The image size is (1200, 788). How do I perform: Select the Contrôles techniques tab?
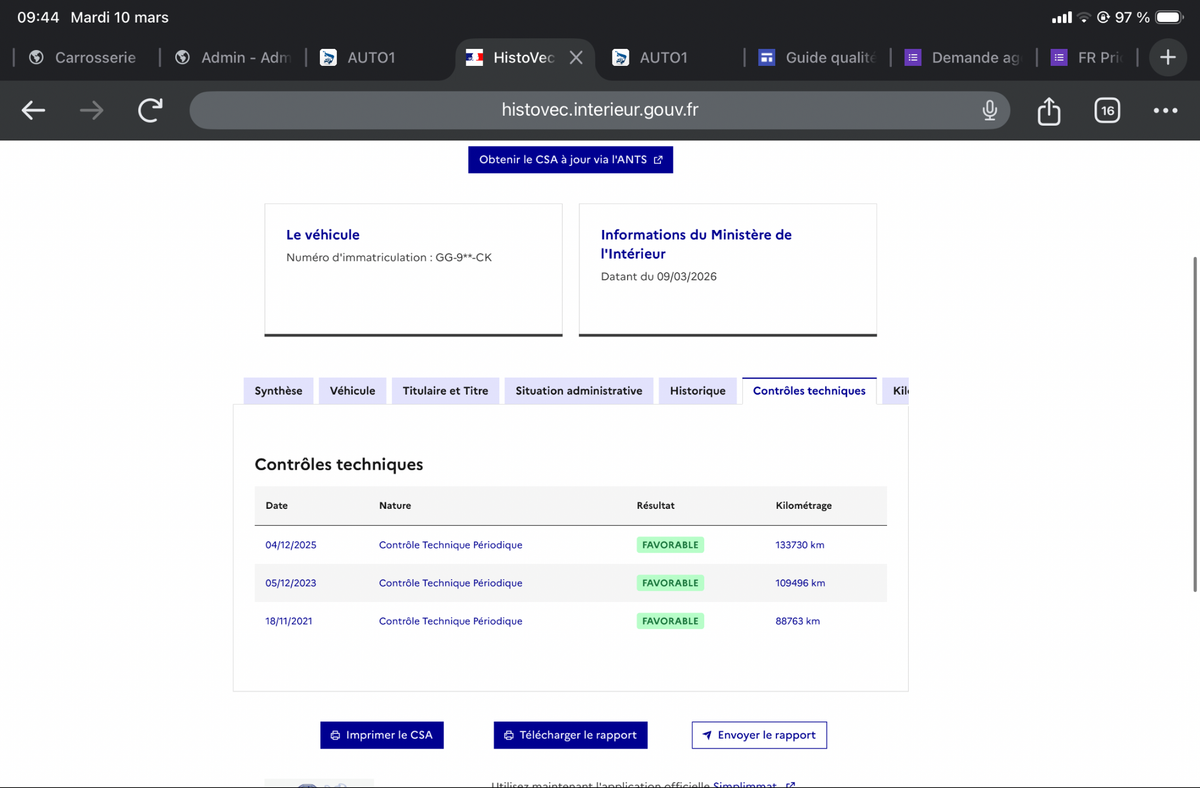click(809, 391)
